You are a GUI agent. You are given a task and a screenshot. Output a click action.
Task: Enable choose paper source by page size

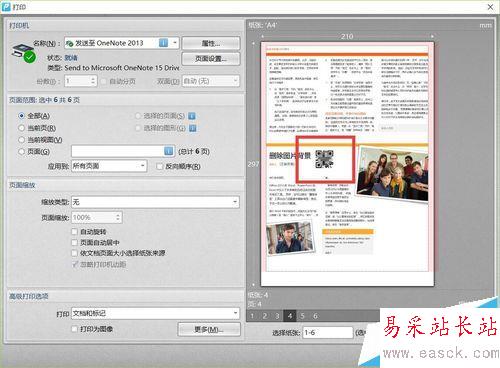pyautogui.click(x=75, y=253)
